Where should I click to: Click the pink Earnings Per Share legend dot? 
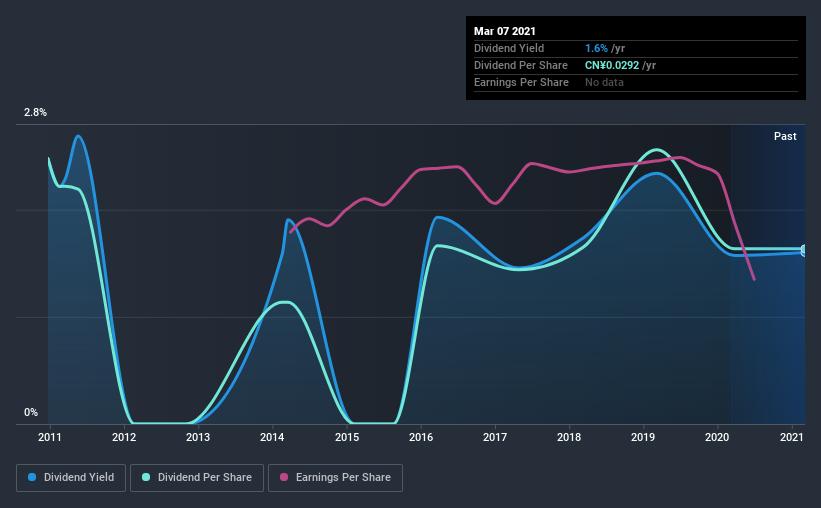click(284, 477)
